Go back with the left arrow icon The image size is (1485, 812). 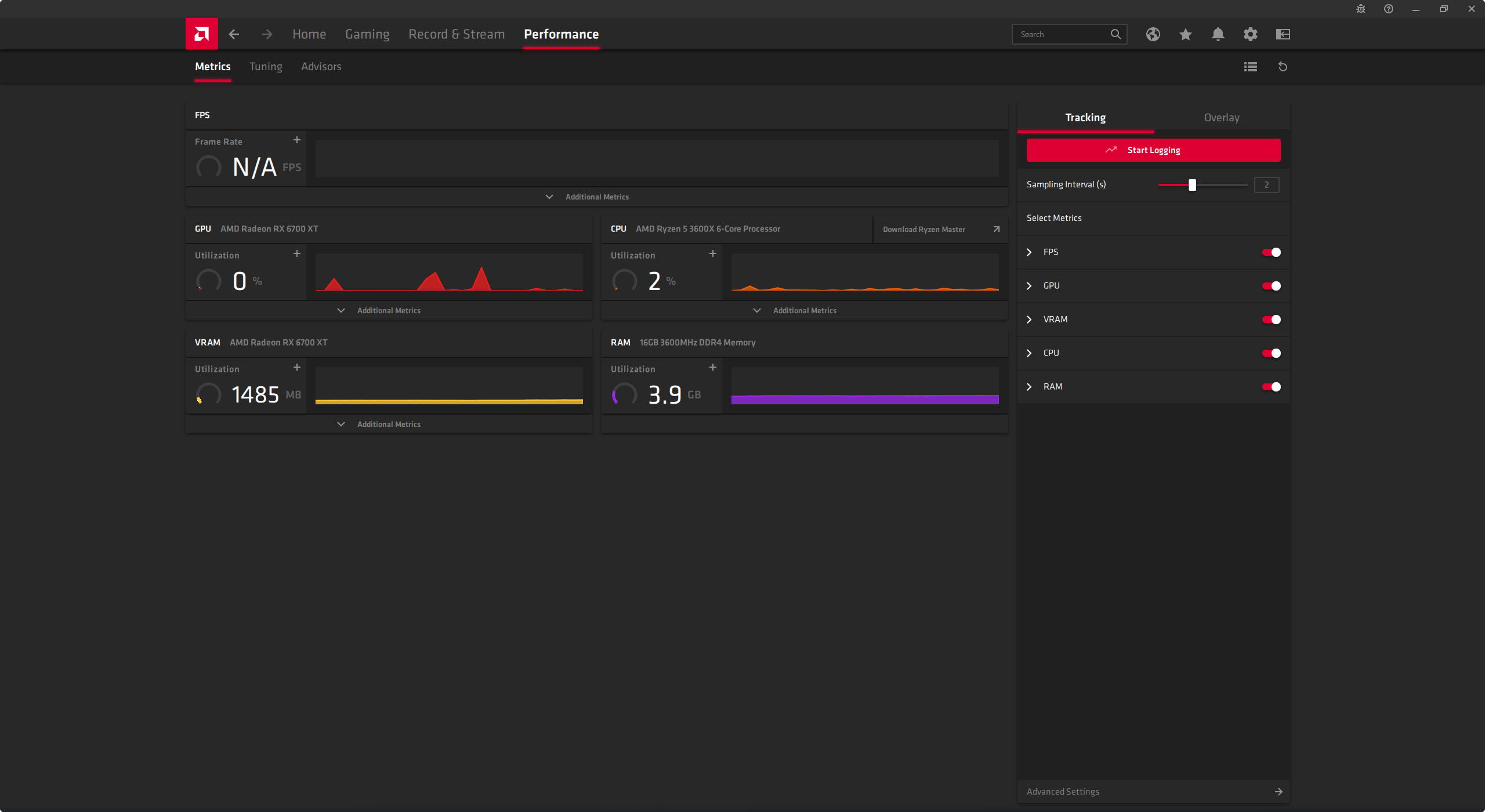(234, 34)
